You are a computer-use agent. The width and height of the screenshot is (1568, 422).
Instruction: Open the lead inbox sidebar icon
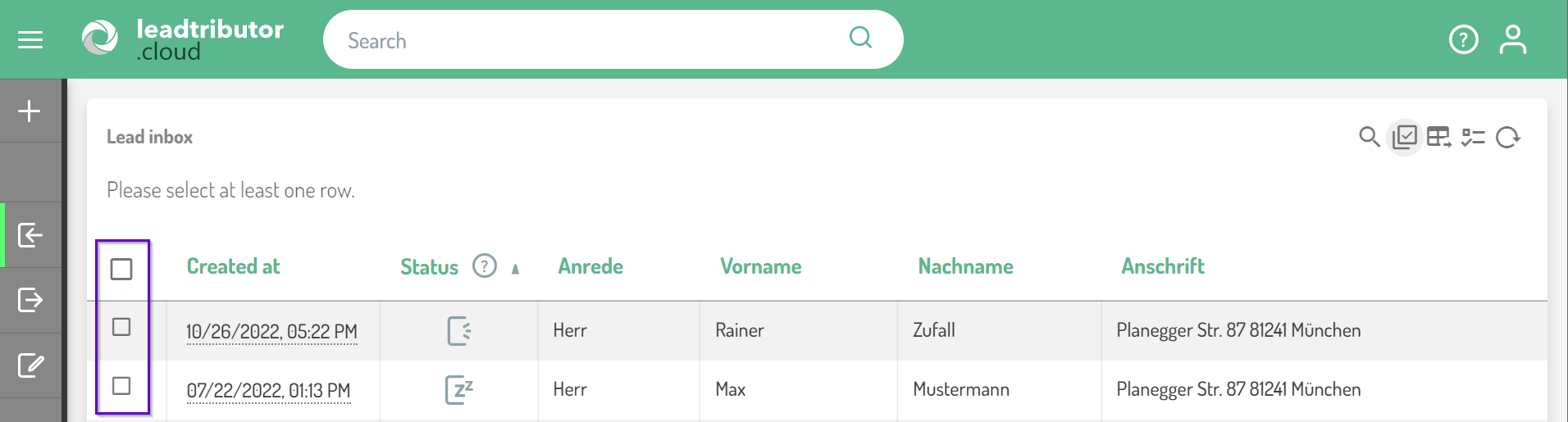30,235
